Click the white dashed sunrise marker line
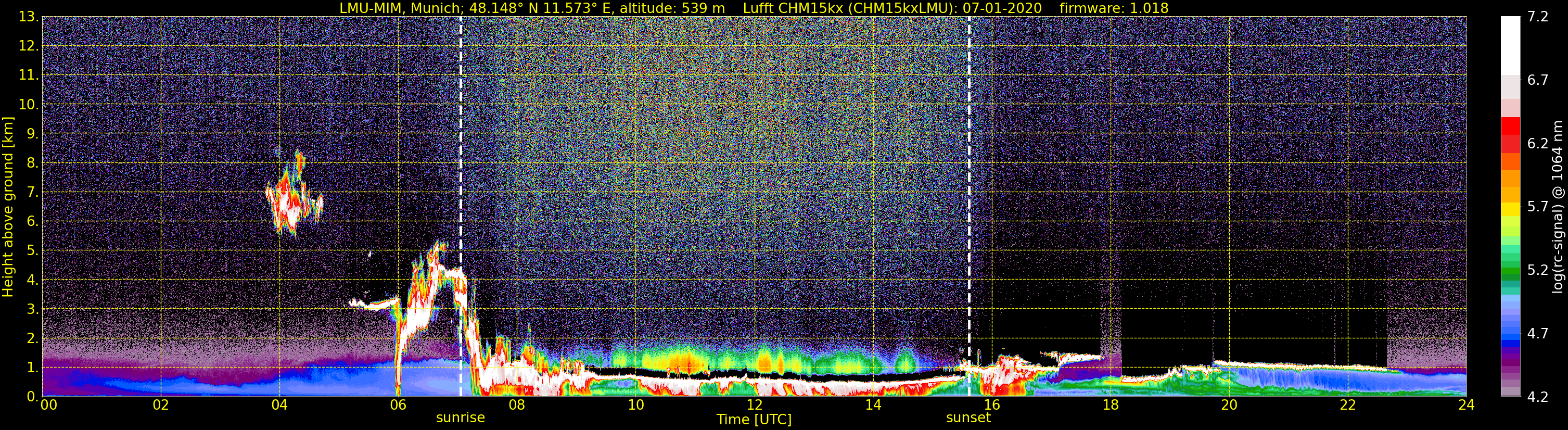 [461, 207]
